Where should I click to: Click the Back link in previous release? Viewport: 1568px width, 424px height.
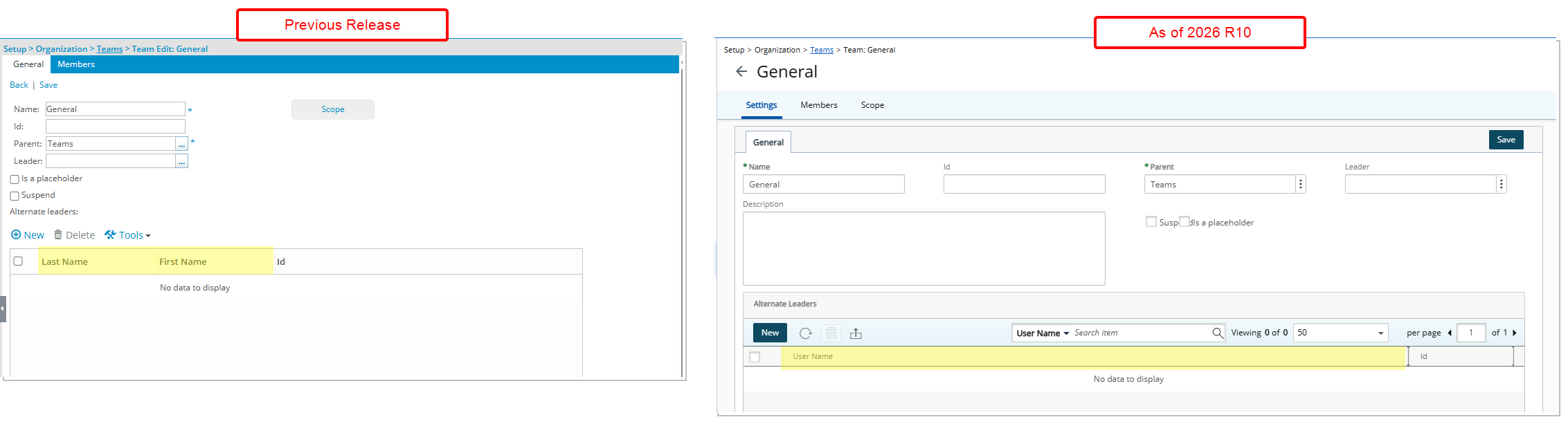click(x=19, y=85)
